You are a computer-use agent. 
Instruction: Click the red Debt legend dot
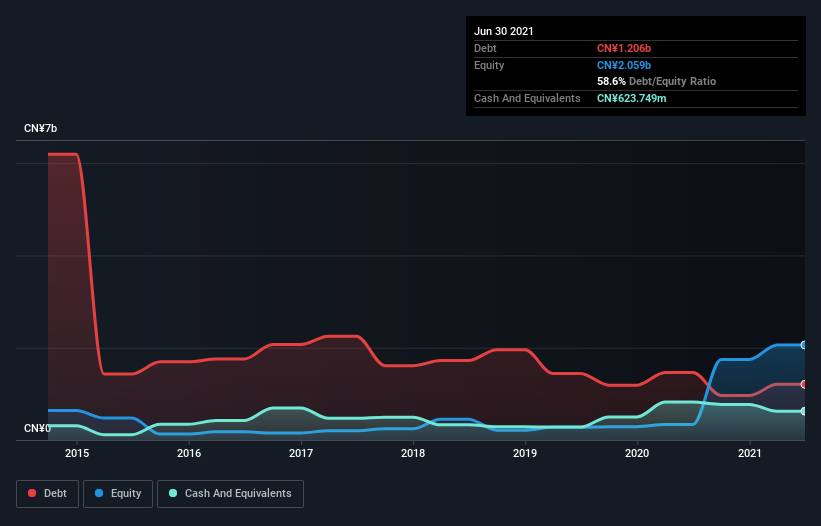point(32,493)
